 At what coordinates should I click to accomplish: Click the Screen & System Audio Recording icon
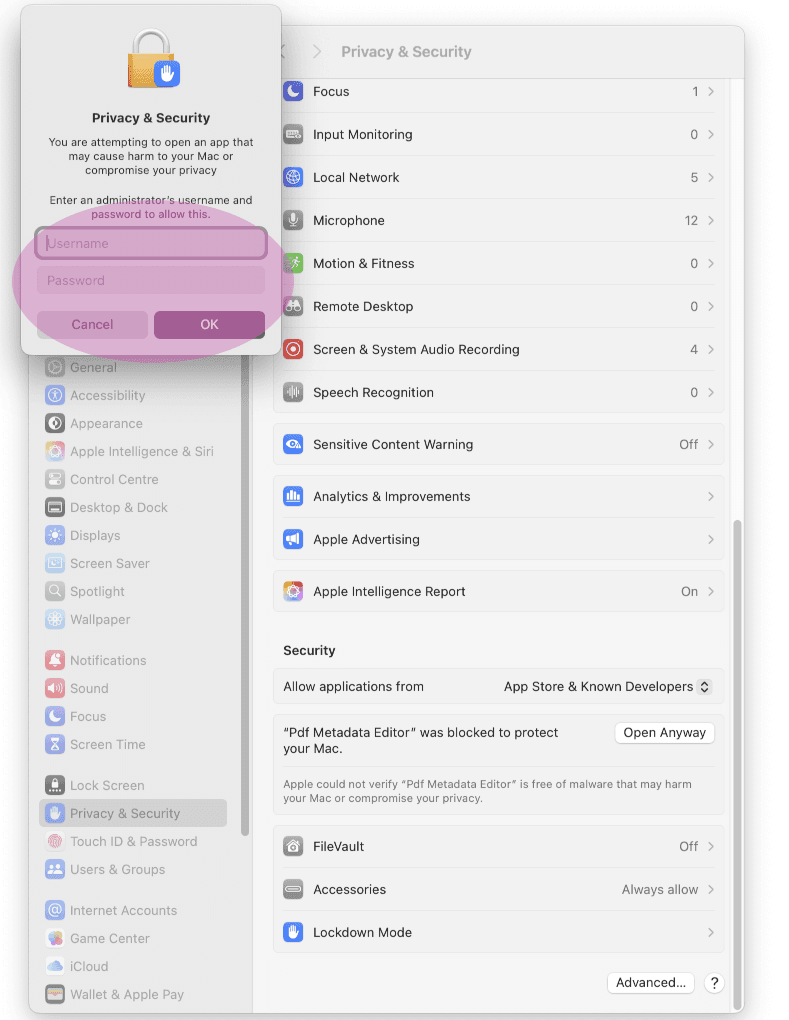click(293, 350)
